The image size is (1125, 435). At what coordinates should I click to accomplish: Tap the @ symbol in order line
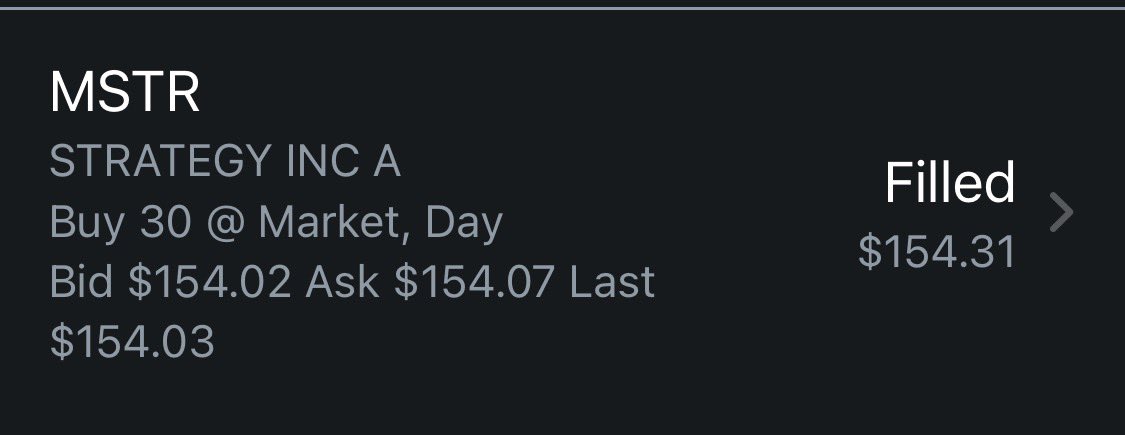tap(225, 225)
